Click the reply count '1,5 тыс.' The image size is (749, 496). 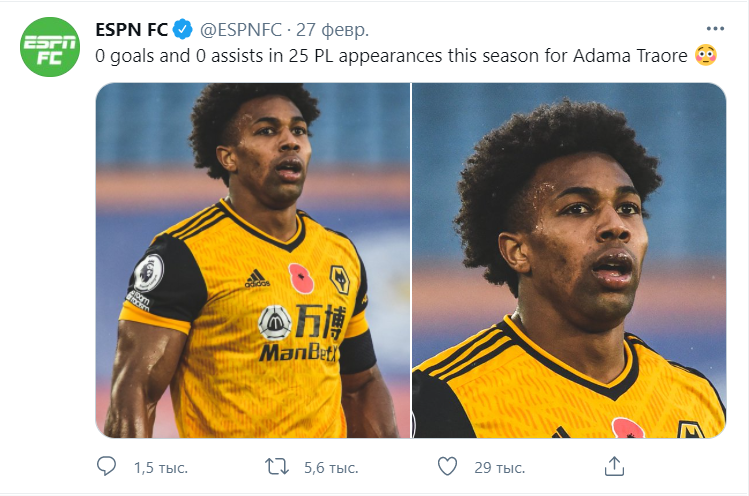161,467
